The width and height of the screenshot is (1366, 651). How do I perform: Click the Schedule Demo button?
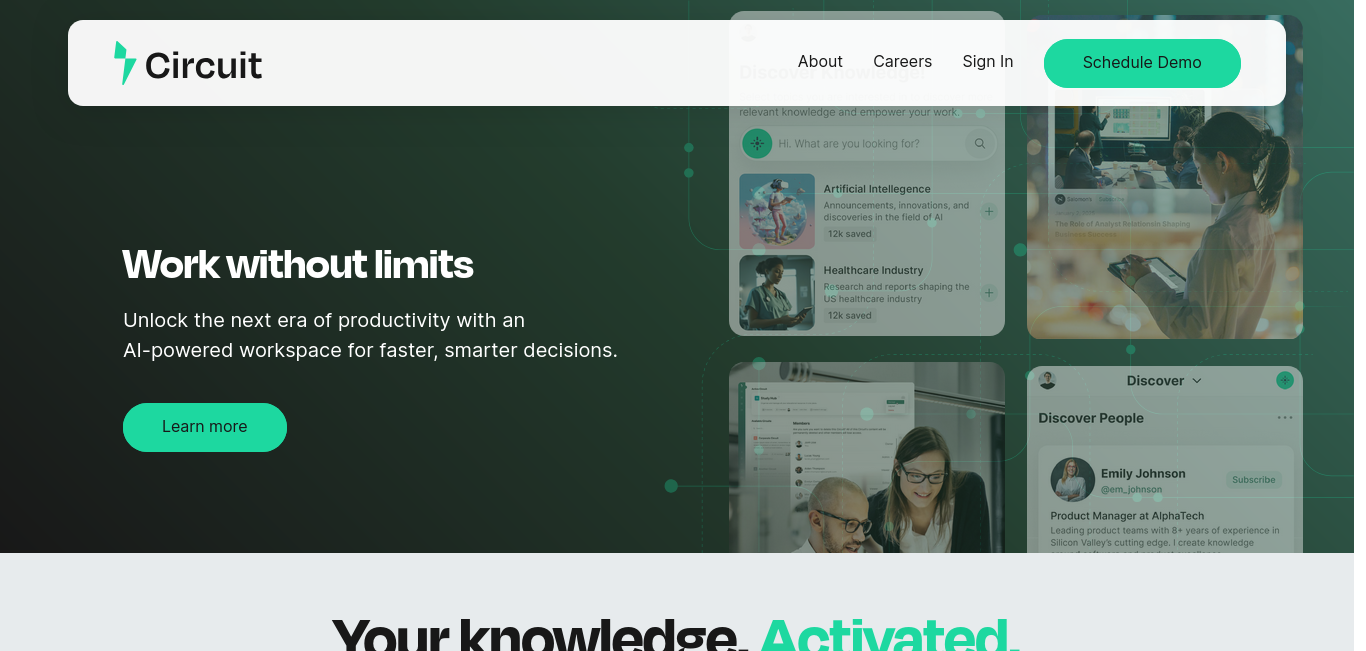click(1142, 63)
